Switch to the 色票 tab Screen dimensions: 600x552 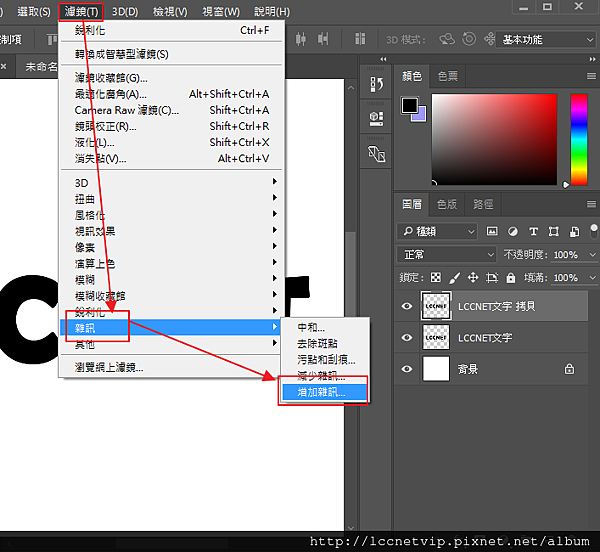tap(448, 76)
